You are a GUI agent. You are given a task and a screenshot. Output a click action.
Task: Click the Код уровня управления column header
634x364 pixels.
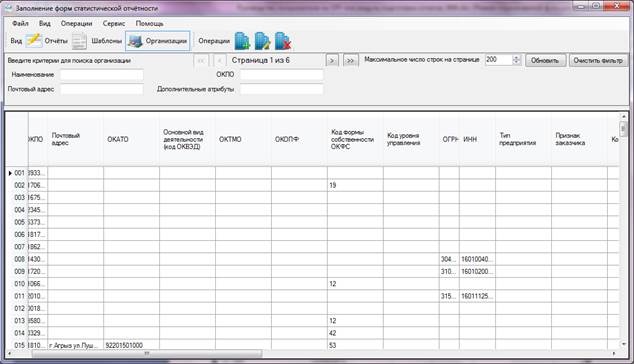pos(411,139)
